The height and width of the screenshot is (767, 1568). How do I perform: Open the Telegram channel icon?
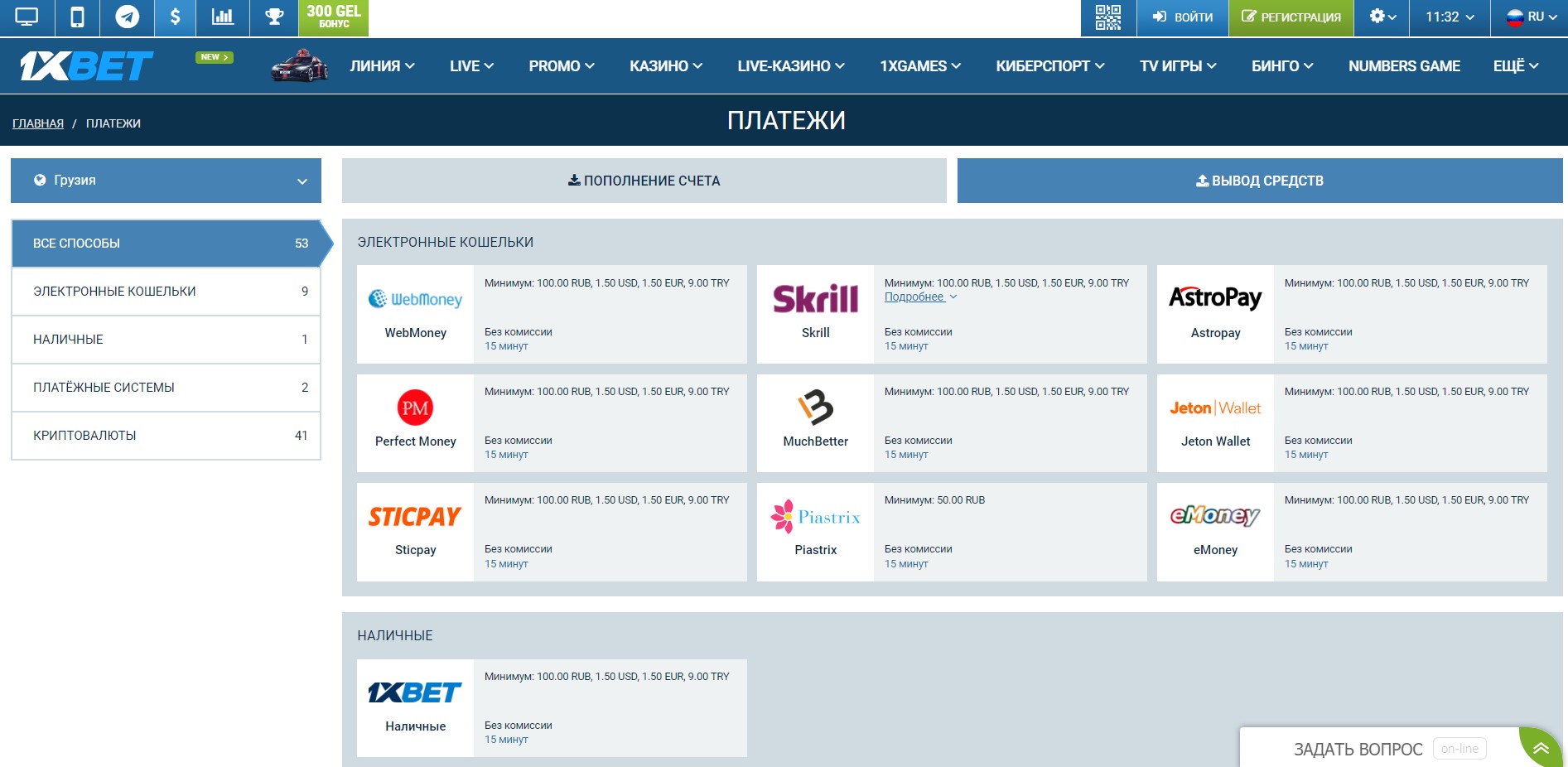click(127, 17)
